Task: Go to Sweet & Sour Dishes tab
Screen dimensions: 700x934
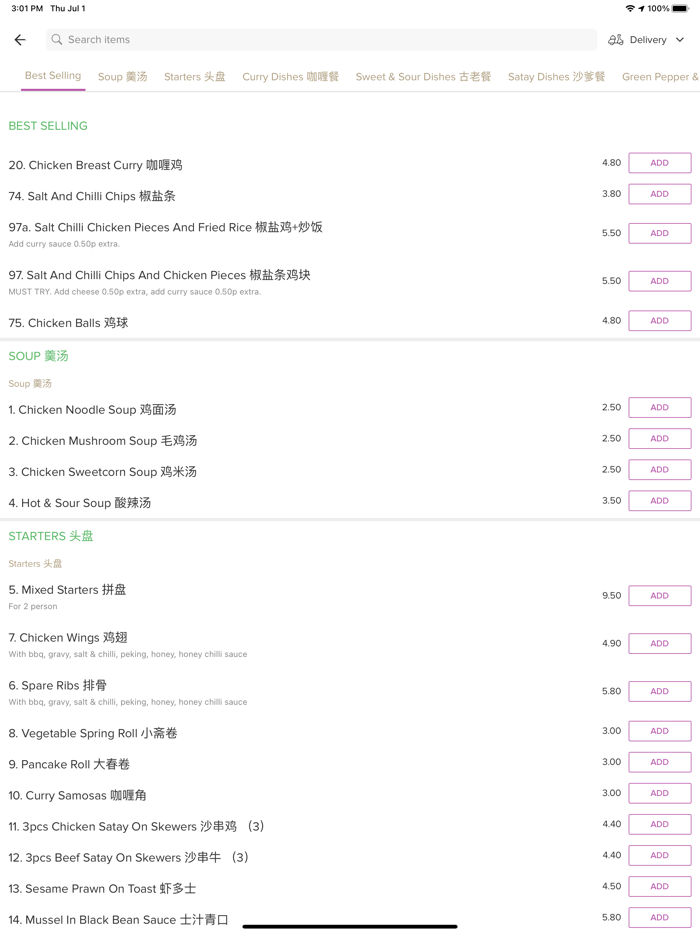Action: [x=423, y=77]
